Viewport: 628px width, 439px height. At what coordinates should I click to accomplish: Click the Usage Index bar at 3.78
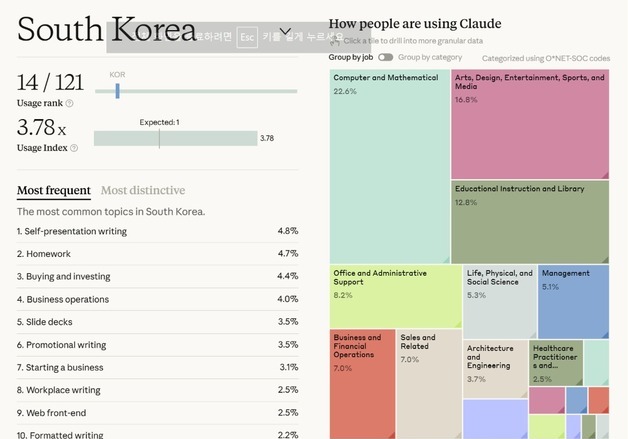coord(175,139)
